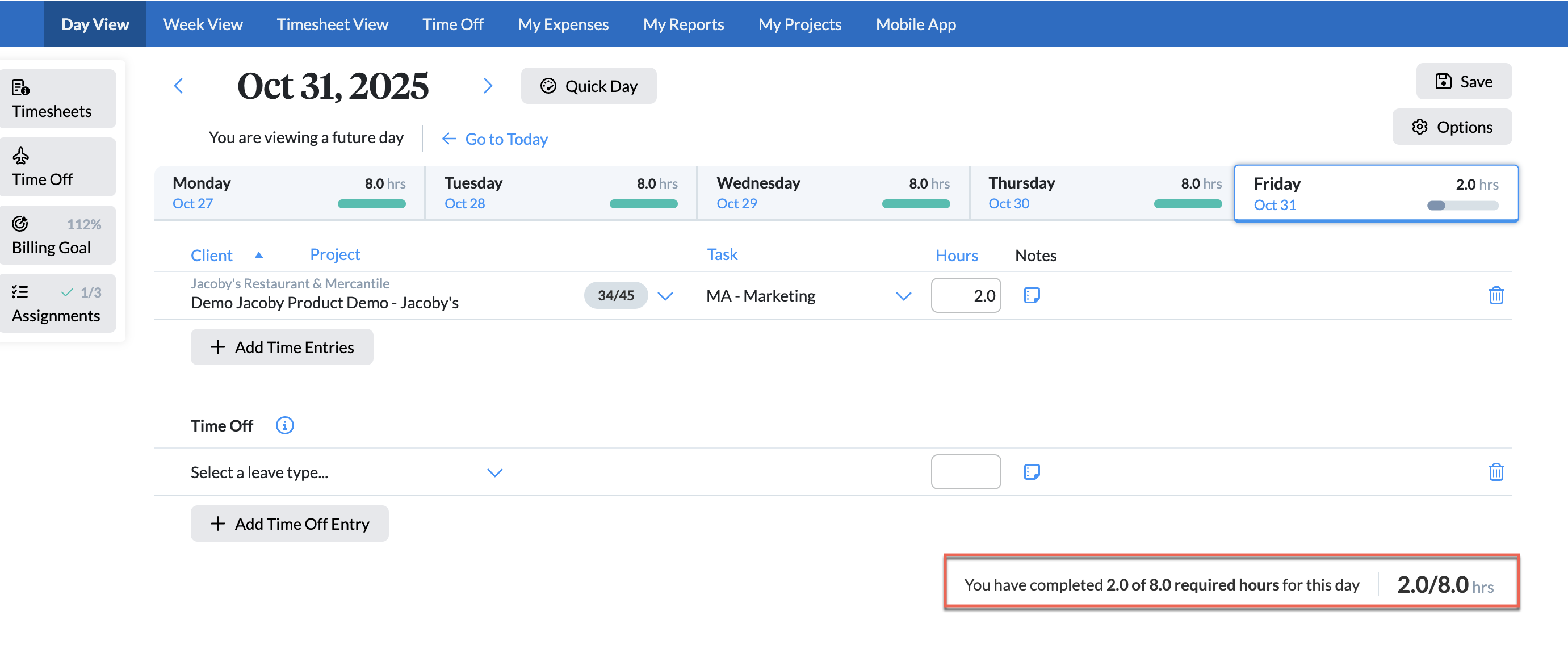Open Assignments sidebar panel

tap(57, 303)
